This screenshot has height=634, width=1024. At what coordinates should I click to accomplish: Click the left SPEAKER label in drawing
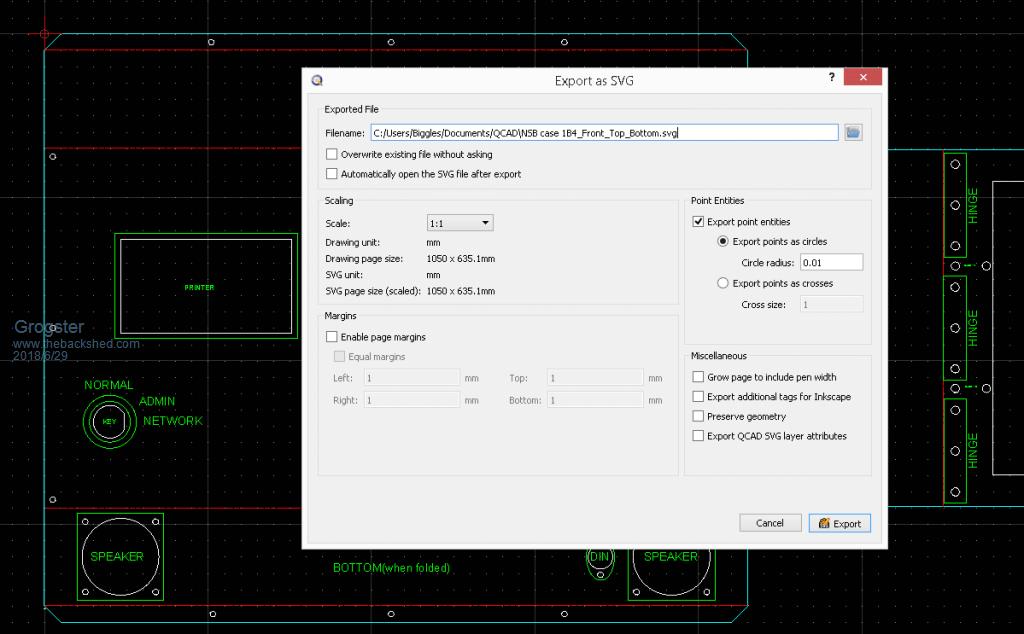click(x=117, y=556)
